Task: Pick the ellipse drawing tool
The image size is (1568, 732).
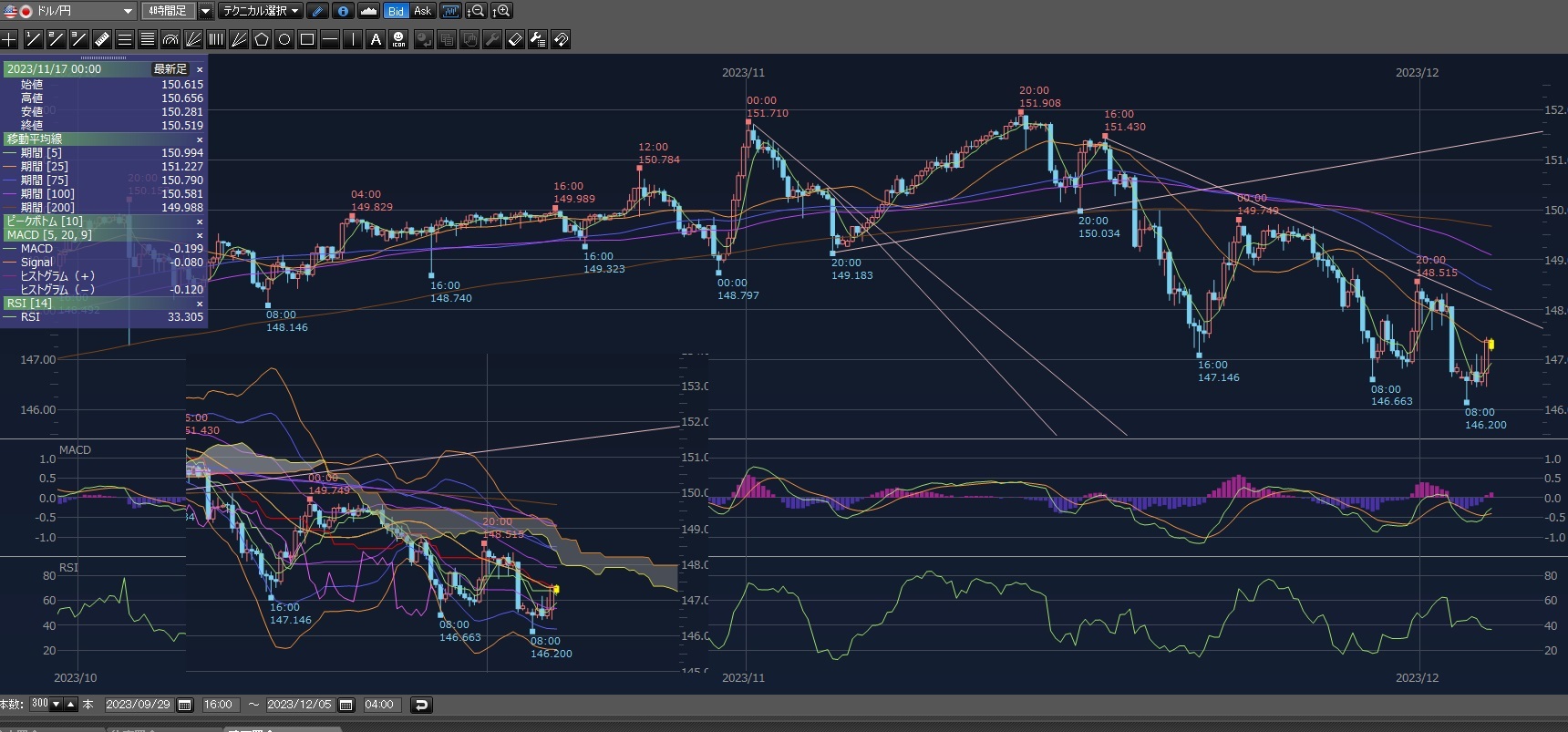Action: [284, 39]
